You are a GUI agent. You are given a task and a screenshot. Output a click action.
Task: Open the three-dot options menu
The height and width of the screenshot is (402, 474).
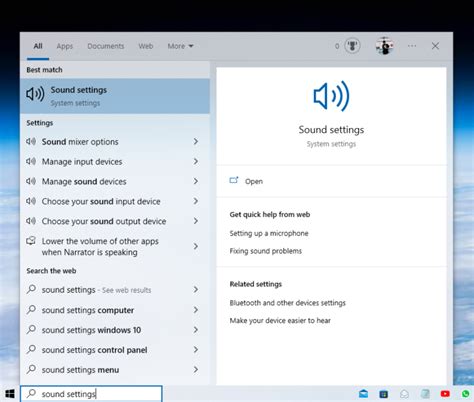(412, 46)
